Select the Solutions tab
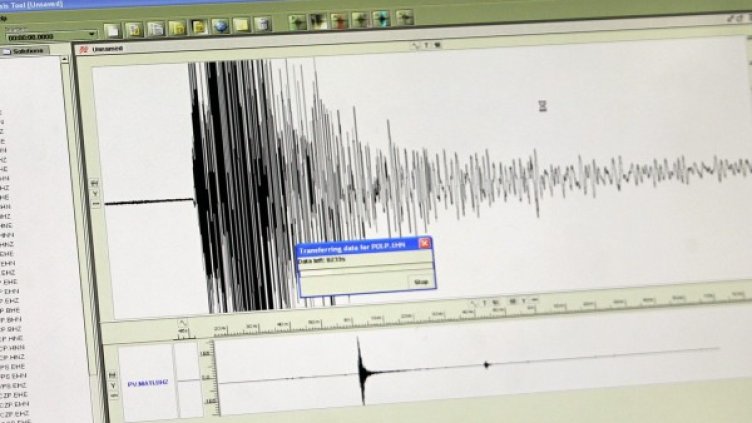The height and width of the screenshot is (423, 752). click(28, 50)
